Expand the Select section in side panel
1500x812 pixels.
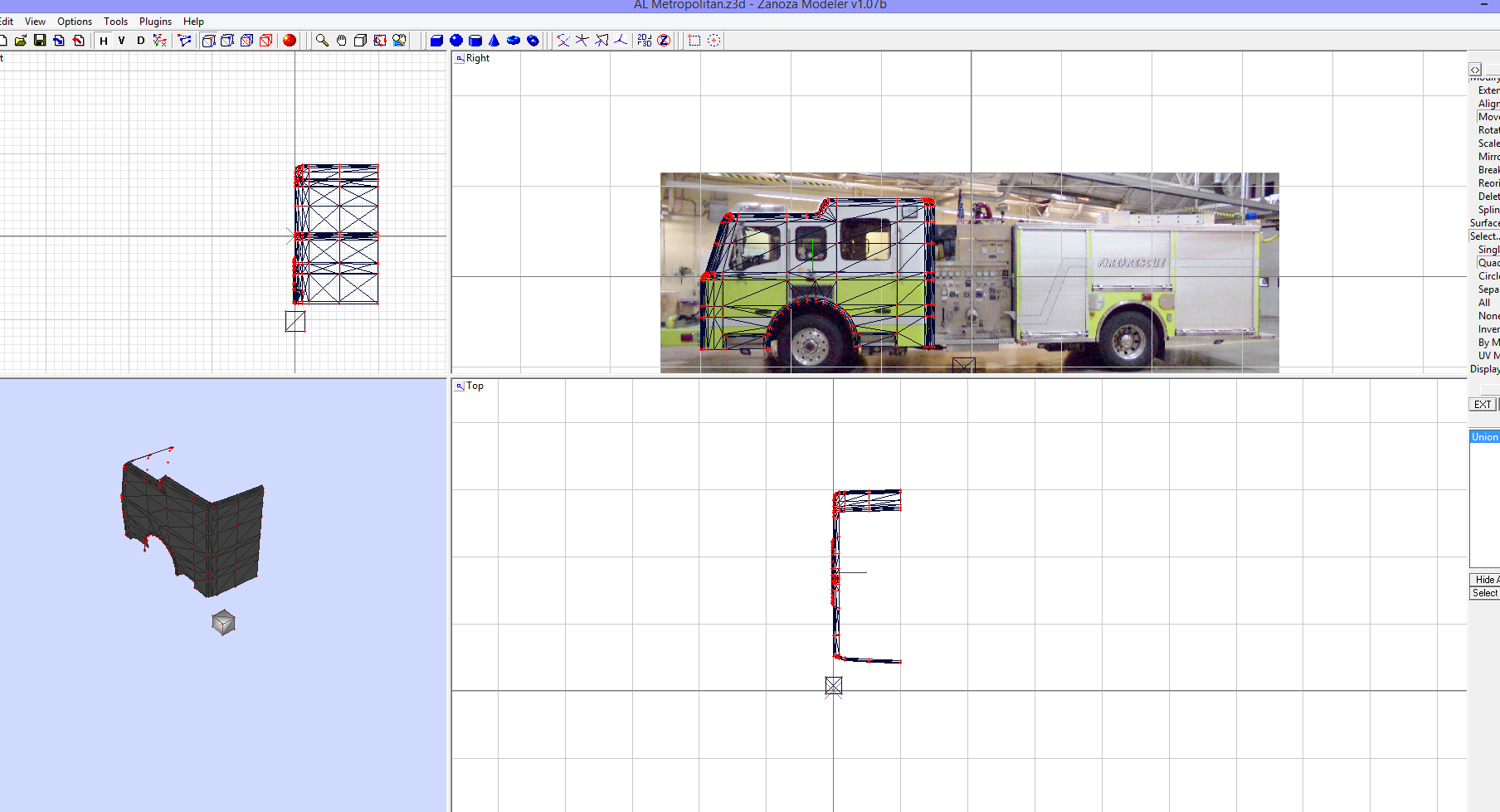click(1484, 236)
